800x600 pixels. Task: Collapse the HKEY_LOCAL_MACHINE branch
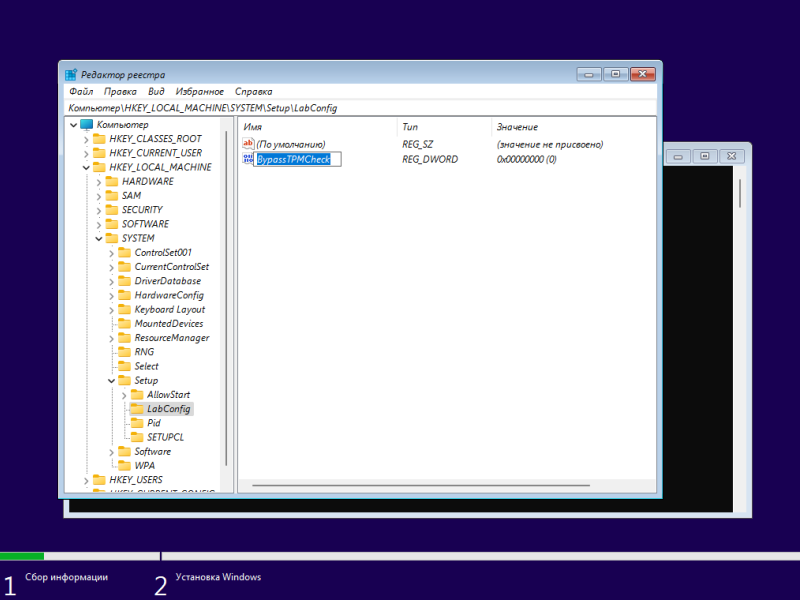[x=86, y=167]
